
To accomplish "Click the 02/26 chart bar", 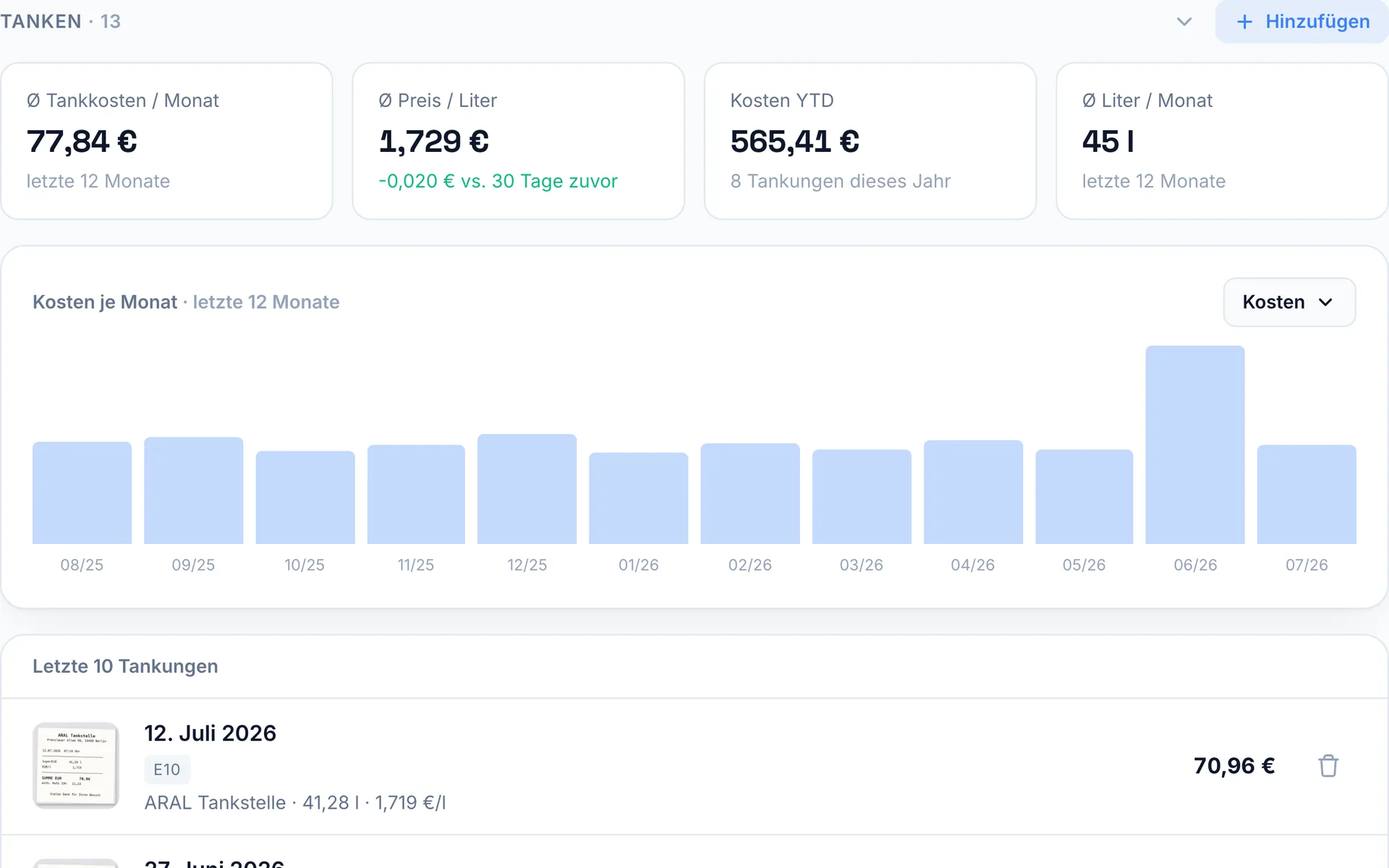I will click(750, 493).
